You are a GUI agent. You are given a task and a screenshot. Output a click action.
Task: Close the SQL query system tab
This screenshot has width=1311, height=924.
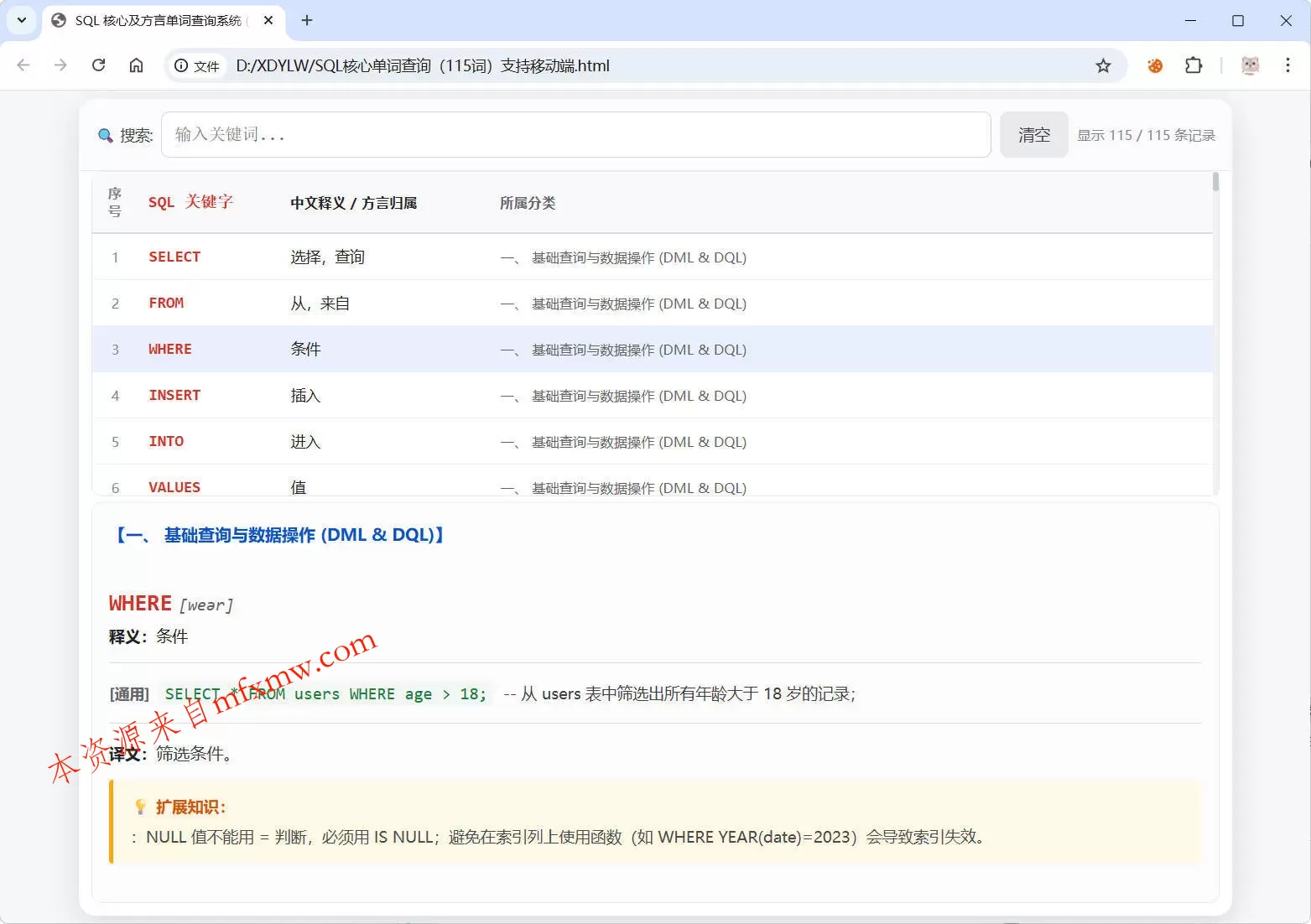[268, 20]
